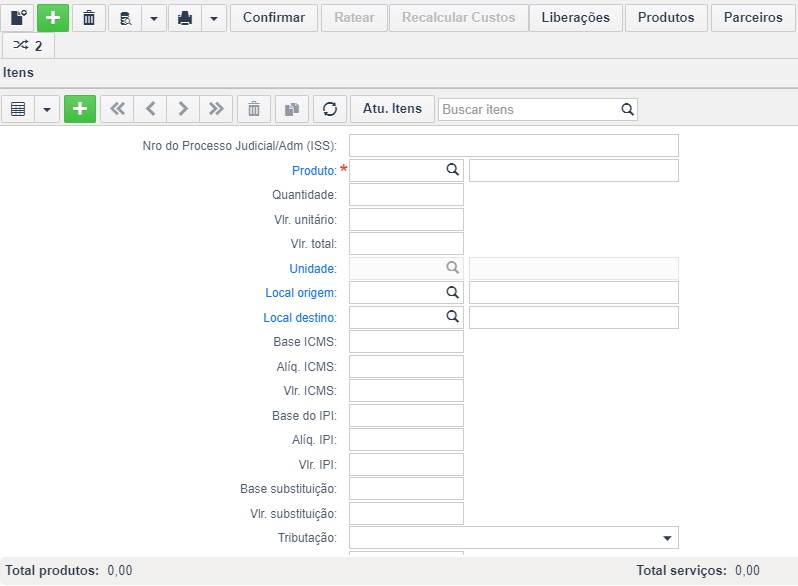This screenshot has height=586, width=798.
Task: Open the dropdown arrow next to printer icon
Action: [x=214, y=18]
